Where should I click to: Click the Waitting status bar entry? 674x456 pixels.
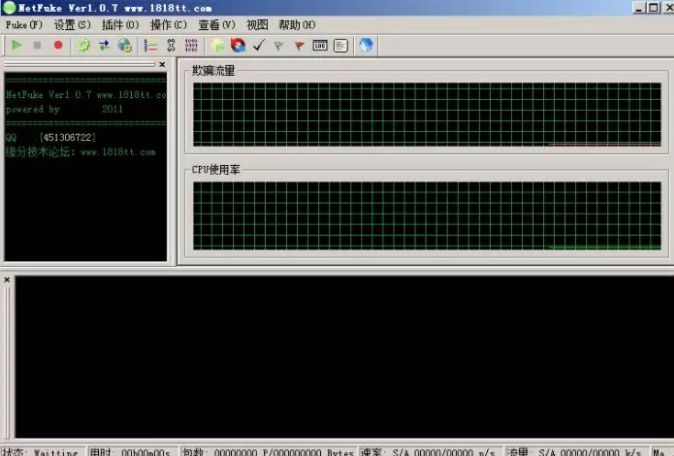point(42,452)
